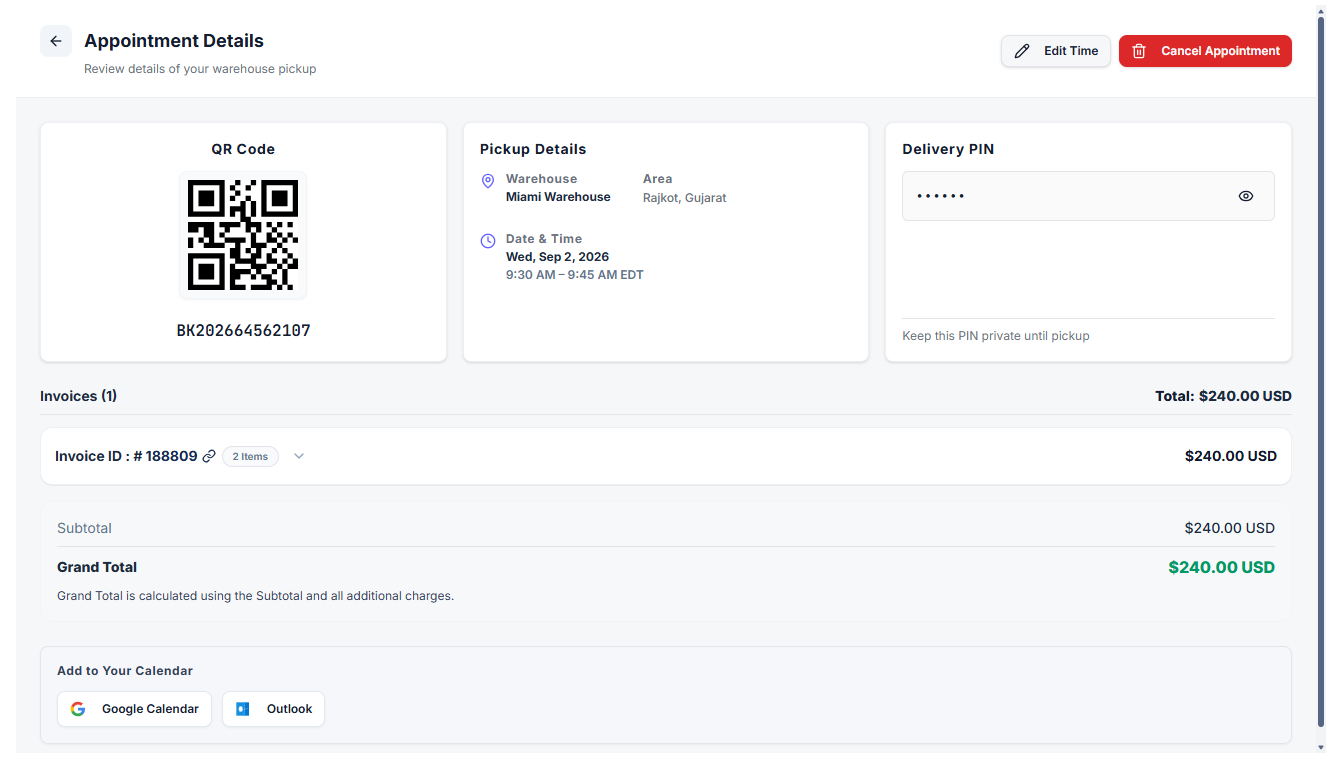Click the 2 Items badge
Screen dimensions: 1335x768
(250, 456)
